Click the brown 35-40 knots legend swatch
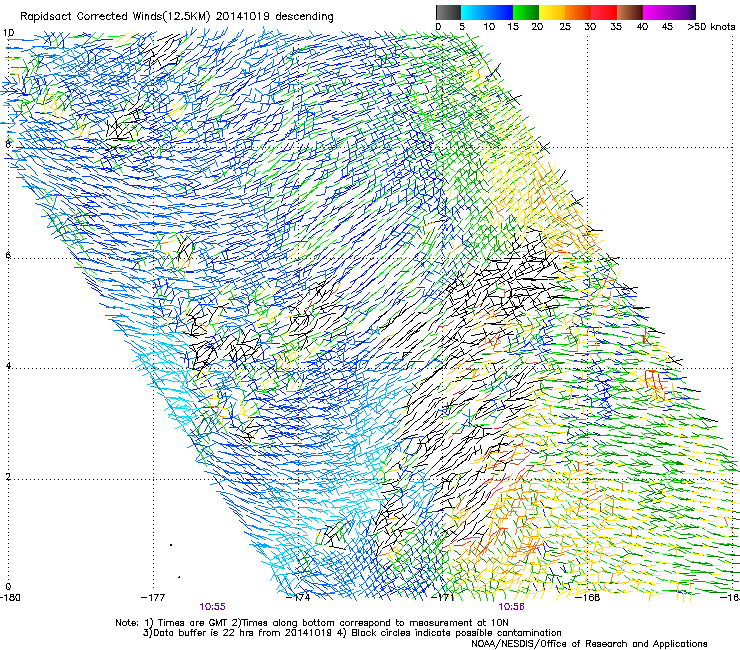Viewport: 740px width, 650px height. click(x=630, y=12)
